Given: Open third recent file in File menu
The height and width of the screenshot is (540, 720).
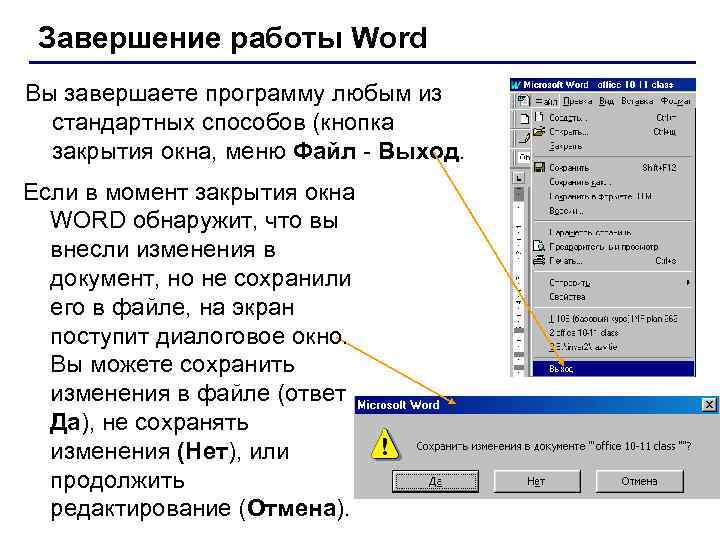Looking at the screenshot, I should [613, 347].
